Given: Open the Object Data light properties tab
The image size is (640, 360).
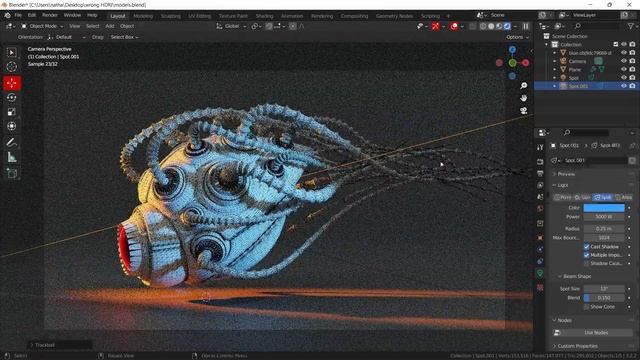Looking at the screenshot, I should click(540, 273).
